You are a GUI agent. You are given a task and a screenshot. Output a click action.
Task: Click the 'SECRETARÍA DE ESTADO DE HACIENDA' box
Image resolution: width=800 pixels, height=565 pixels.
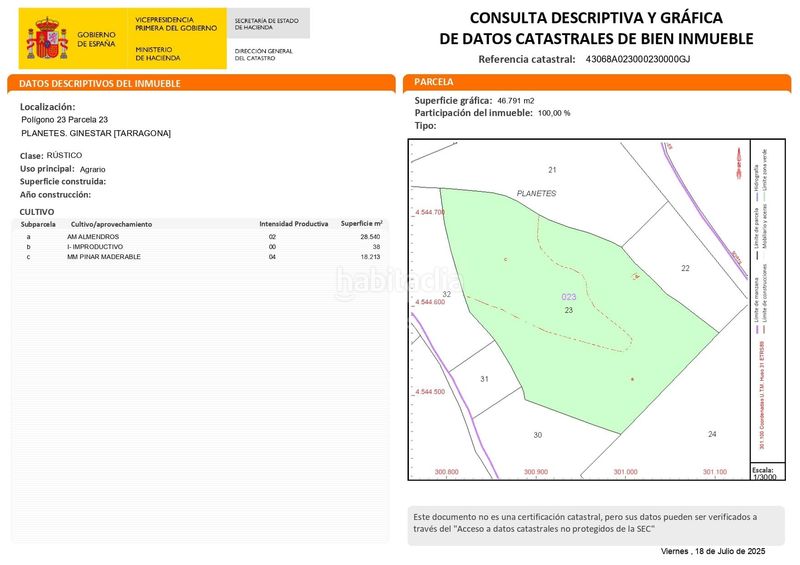[268, 23]
